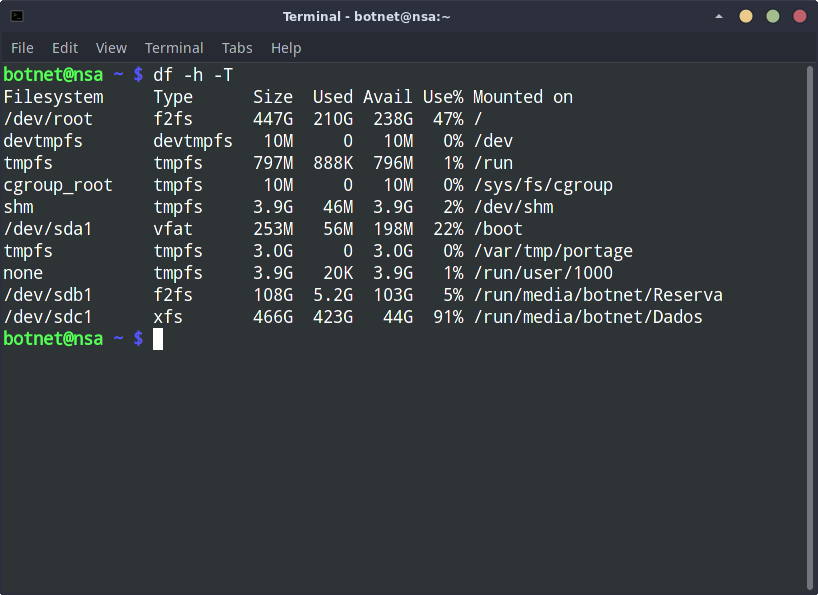The height and width of the screenshot is (595, 818).
Task: Click '/run/media/botnet/Dados' mount point
Action: 588,317
